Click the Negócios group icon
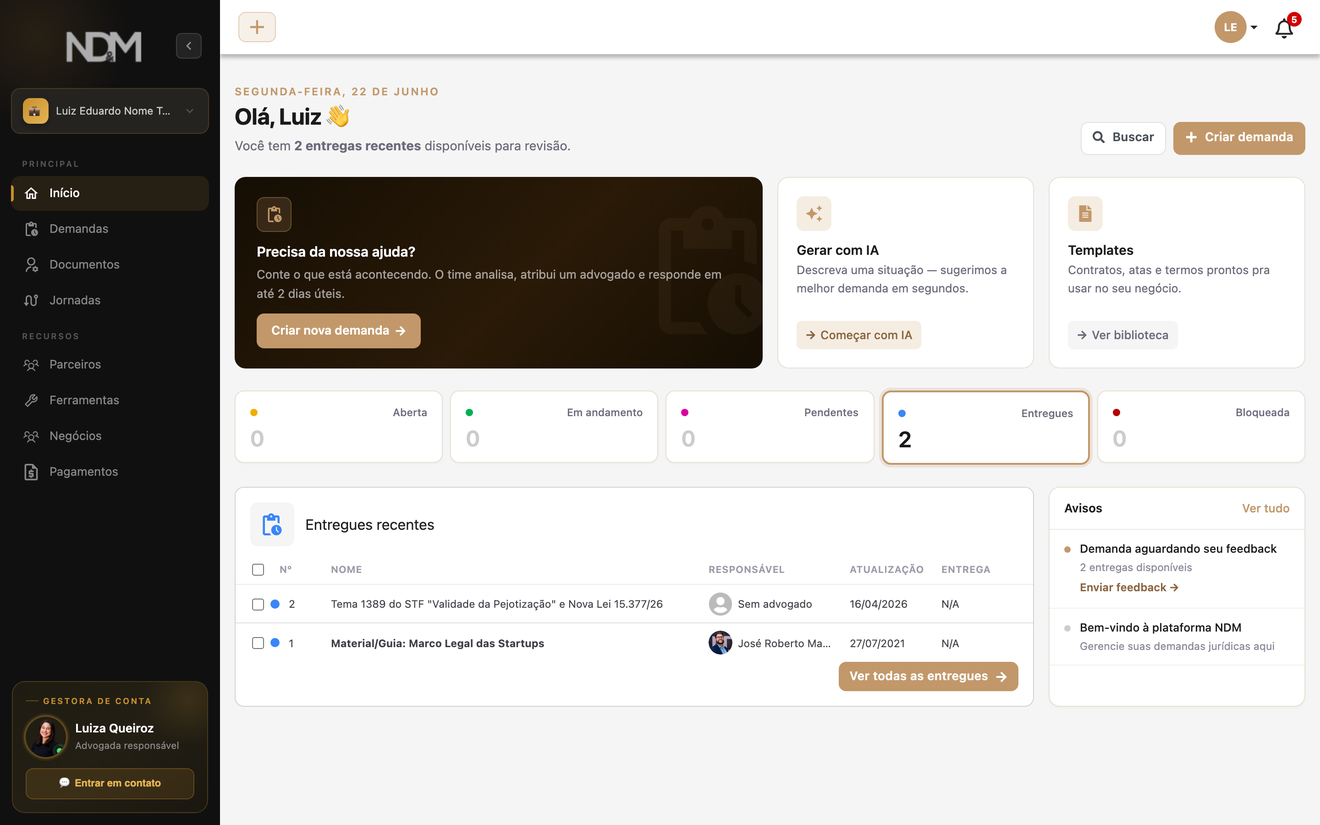1320x825 pixels. click(31, 436)
